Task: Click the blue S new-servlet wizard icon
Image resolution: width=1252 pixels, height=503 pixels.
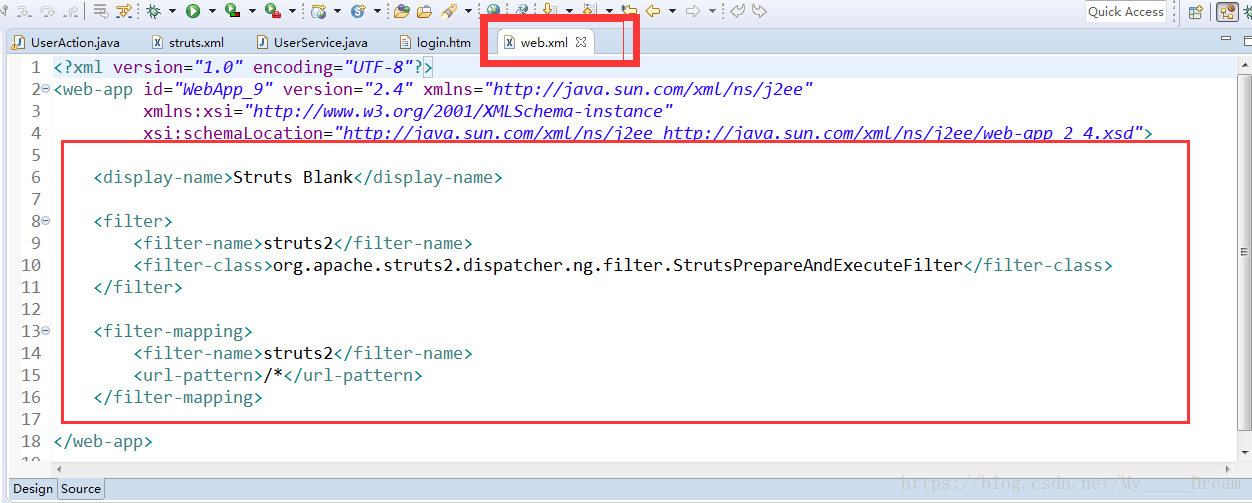Action: coord(358,11)
